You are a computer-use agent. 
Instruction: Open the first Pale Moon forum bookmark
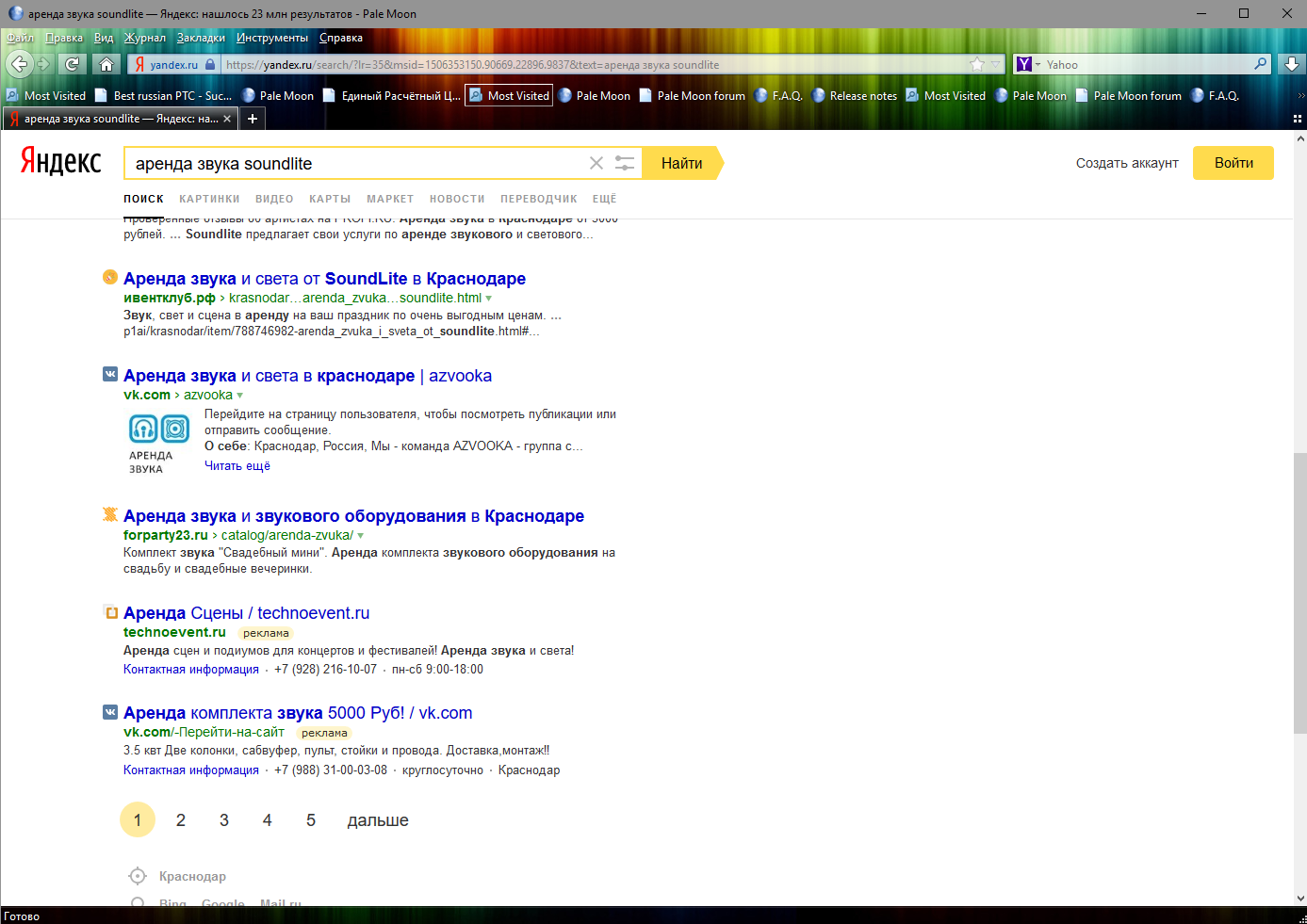point(692,95)
